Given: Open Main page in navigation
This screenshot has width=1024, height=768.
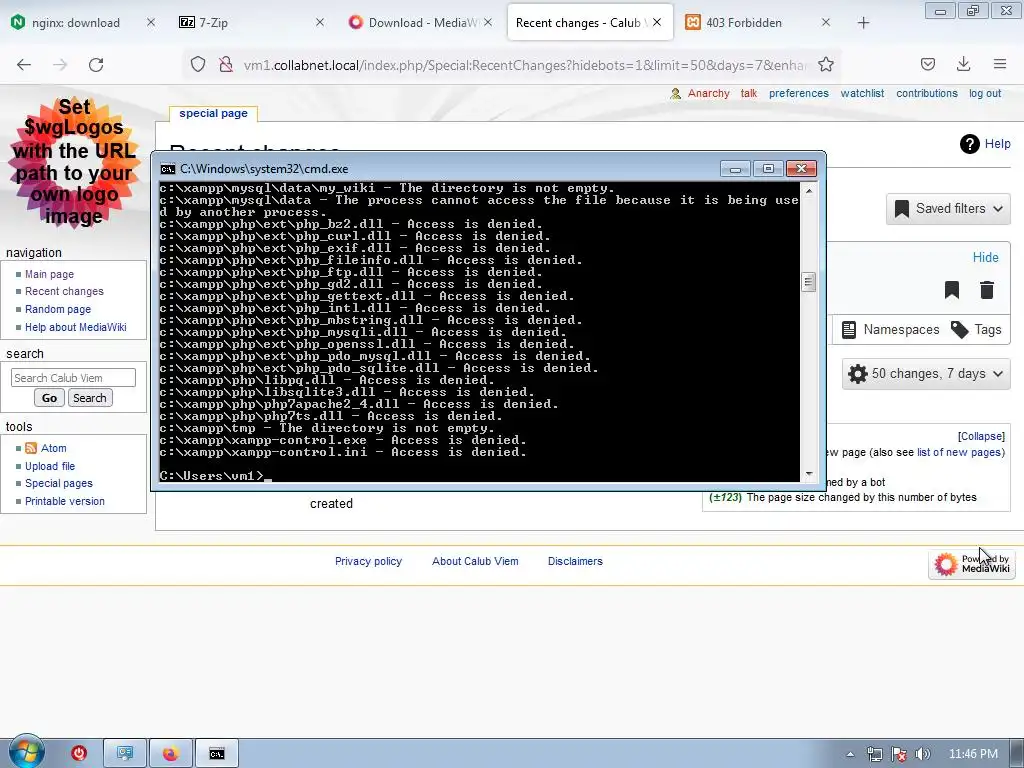Looking at the screenshot, I should [50, 274].
